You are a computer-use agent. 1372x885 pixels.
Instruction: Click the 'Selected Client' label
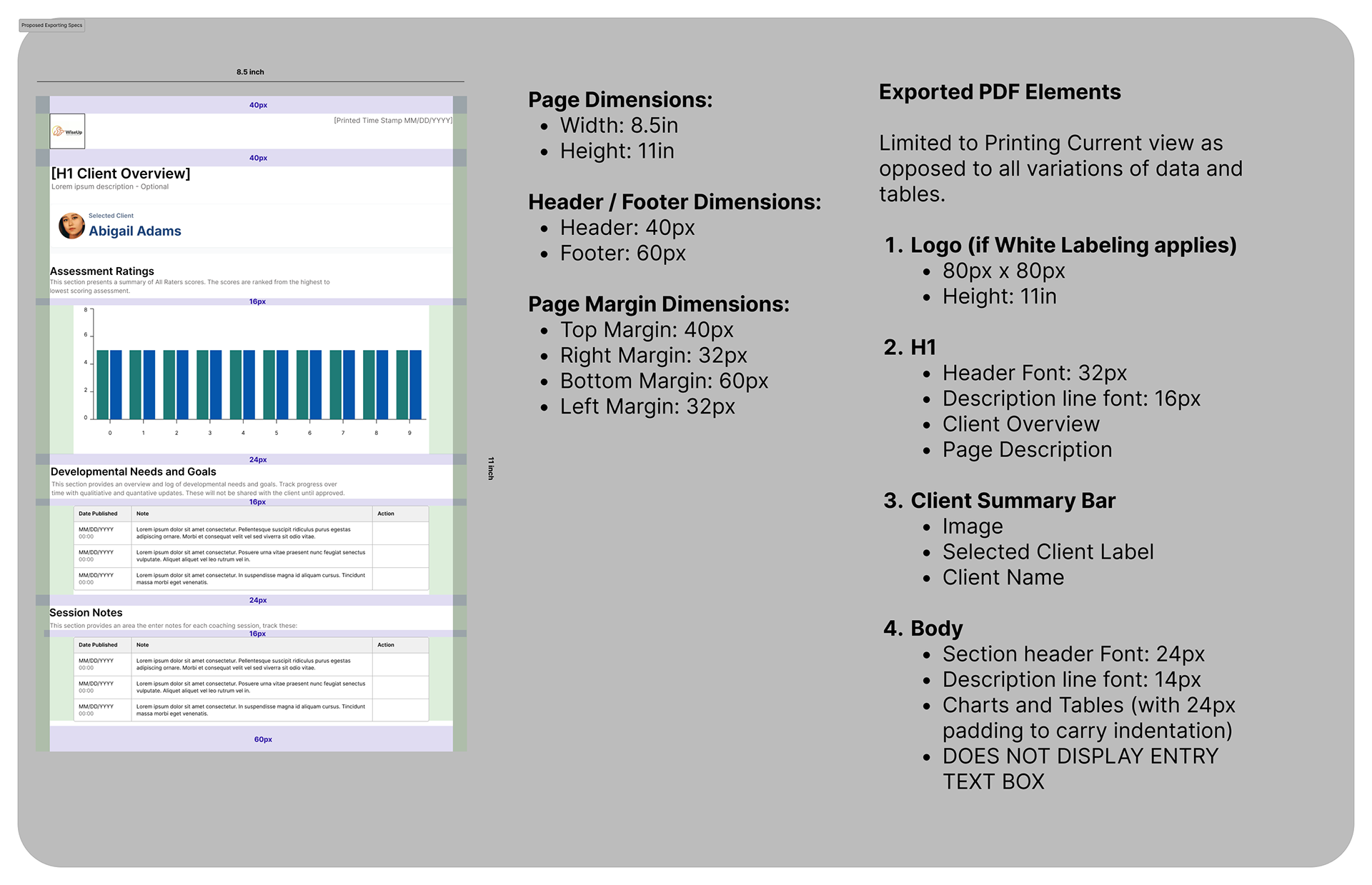(x=111, y=216)
